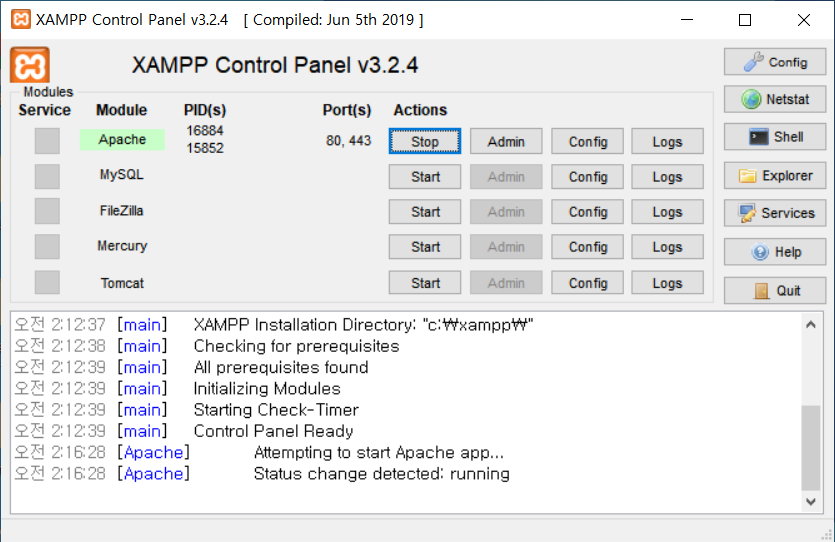
Task: Open FileZilla Config menu
Action: click(587, 212)
